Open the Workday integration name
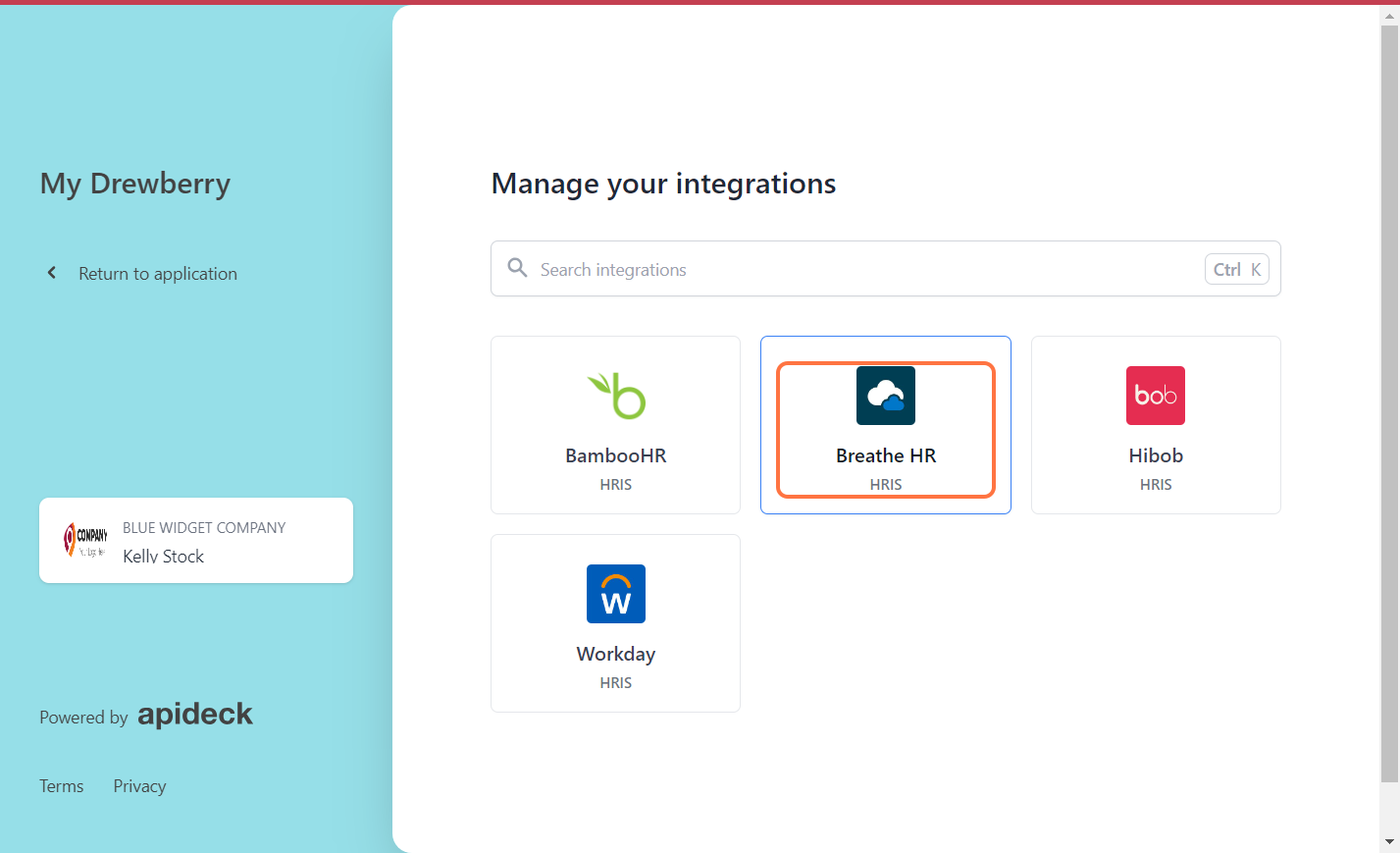Screen dimensions: 1400x853 pyautogui.click(x=616, y=654)
